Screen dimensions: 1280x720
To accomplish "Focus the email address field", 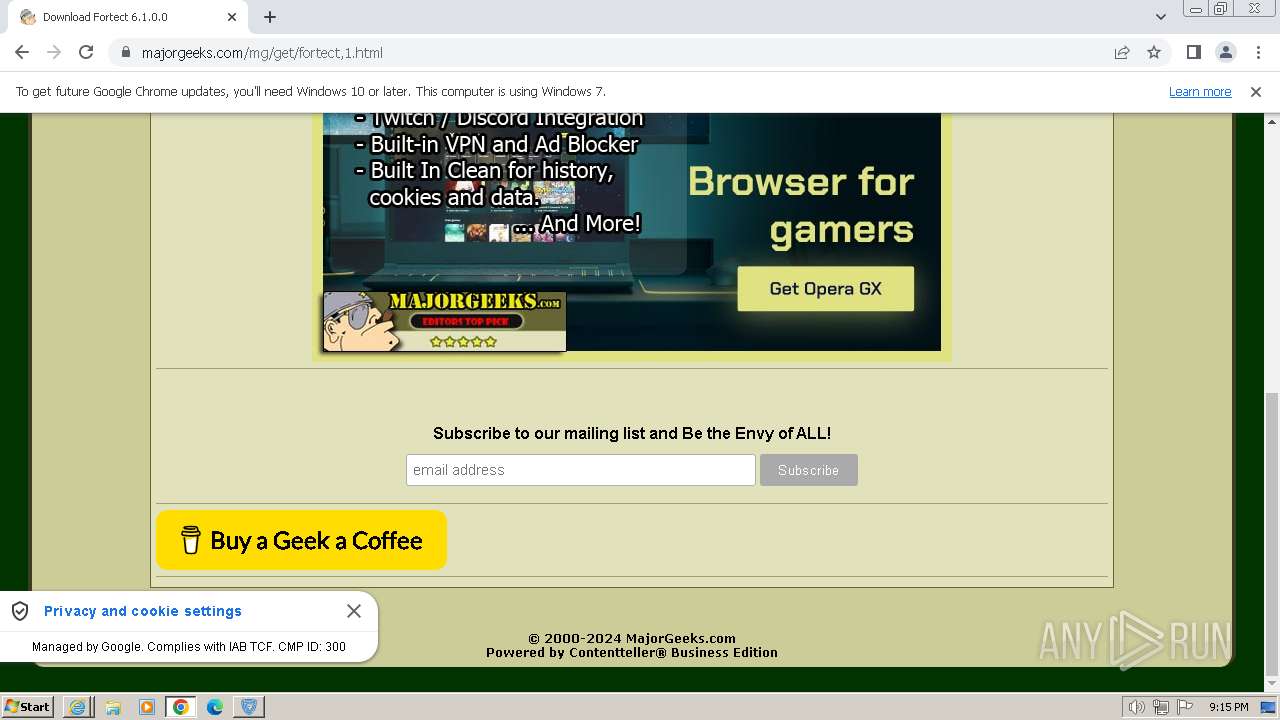I will point(580,470).
